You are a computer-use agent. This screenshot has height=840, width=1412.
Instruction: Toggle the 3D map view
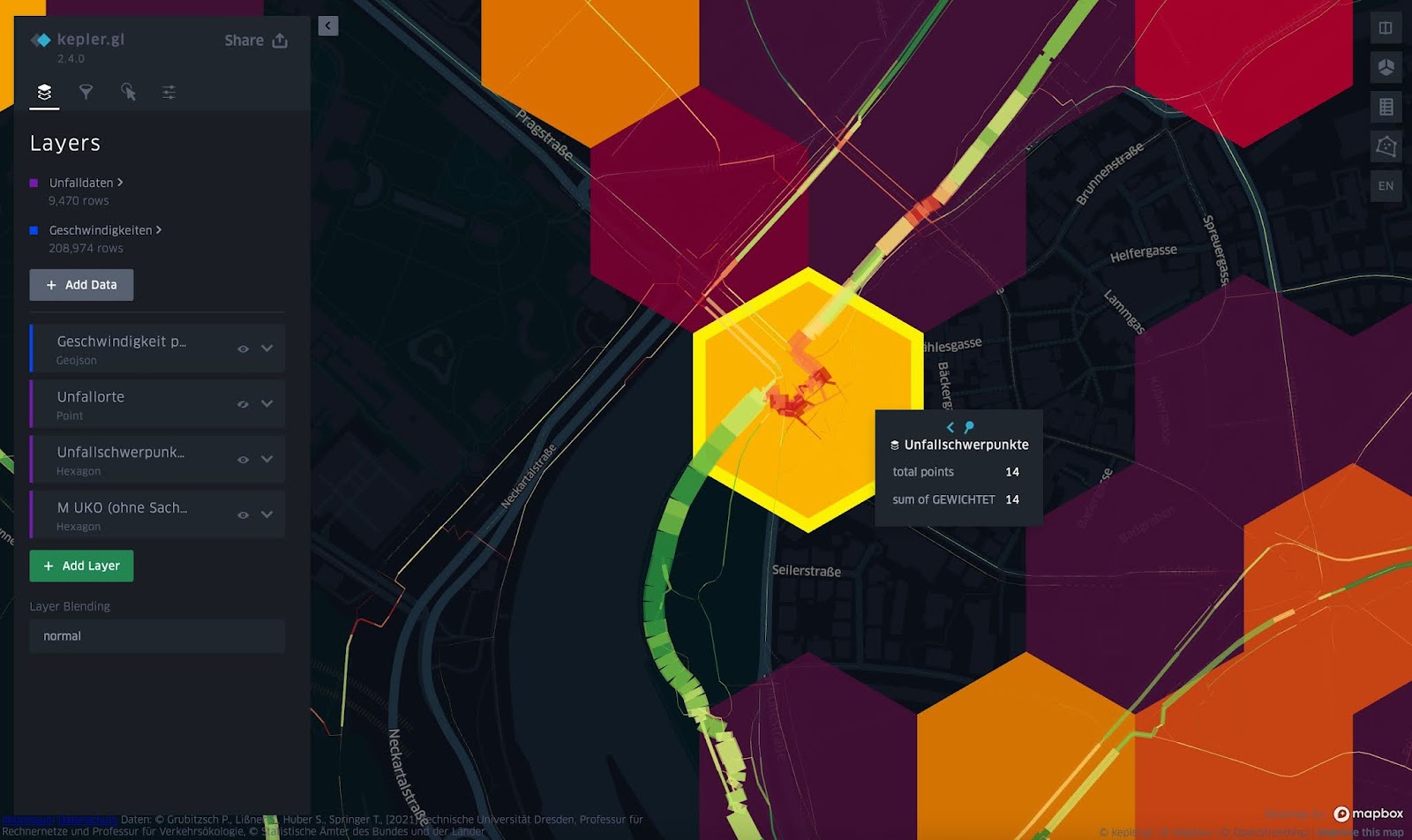click(1386, 68)
